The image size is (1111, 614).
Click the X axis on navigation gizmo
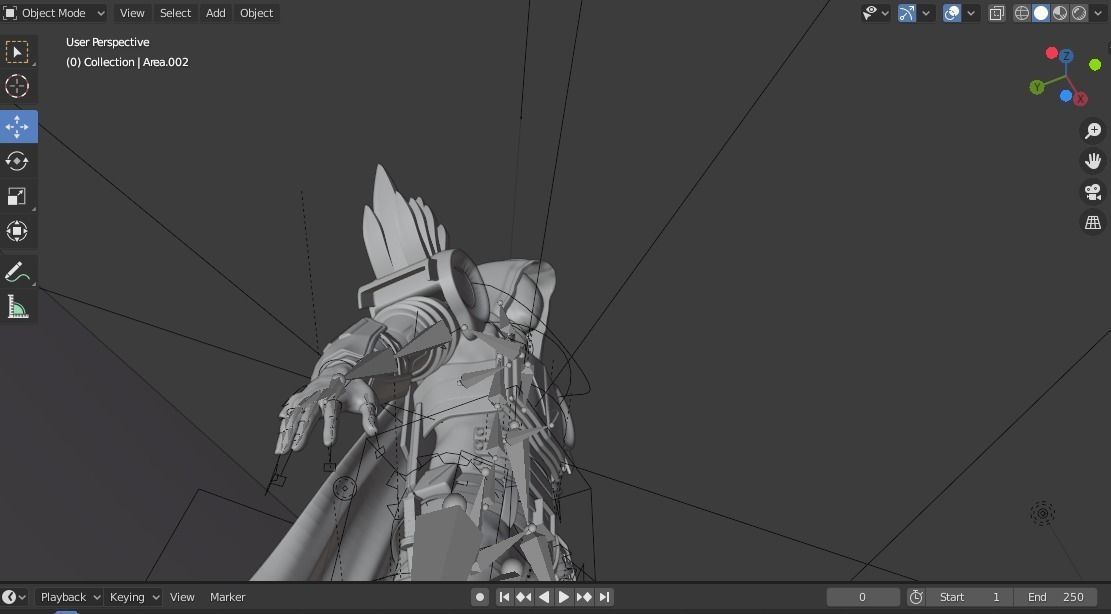tap(1081, 99)
